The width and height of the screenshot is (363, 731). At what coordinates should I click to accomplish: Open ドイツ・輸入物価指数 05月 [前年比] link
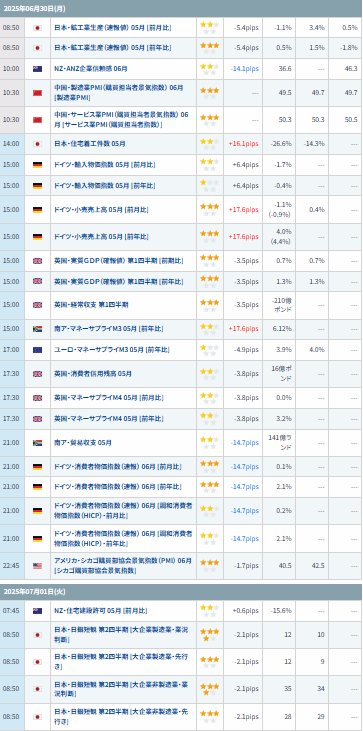(x=105, y=186)
